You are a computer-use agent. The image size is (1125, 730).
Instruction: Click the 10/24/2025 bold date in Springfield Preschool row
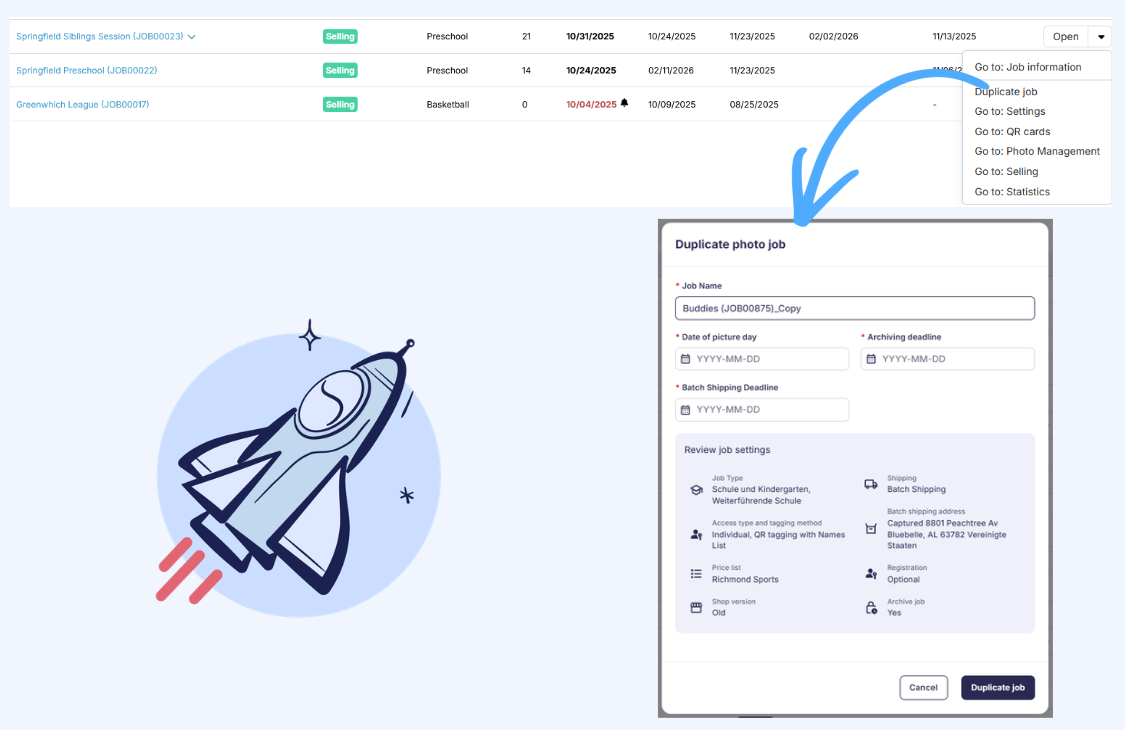(x=591, y=70)
